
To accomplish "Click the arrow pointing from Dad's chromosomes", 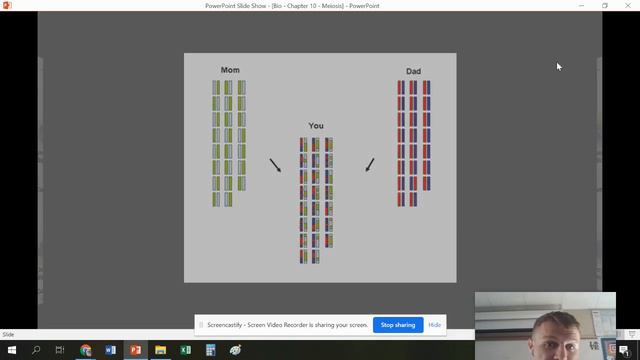I will [x=370, y=165].
